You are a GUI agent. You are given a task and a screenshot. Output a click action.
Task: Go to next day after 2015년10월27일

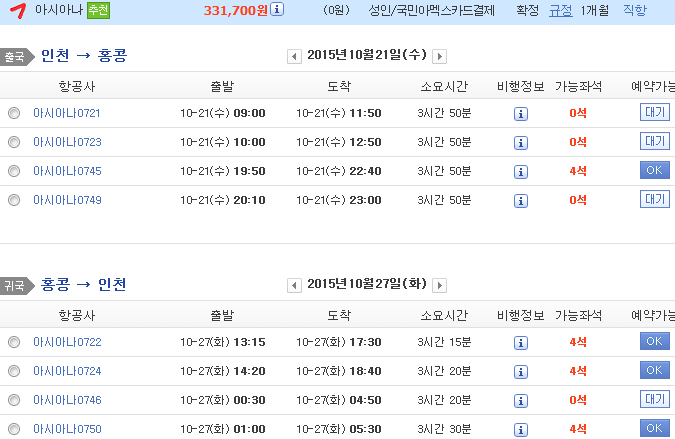(x=439, y=285)
